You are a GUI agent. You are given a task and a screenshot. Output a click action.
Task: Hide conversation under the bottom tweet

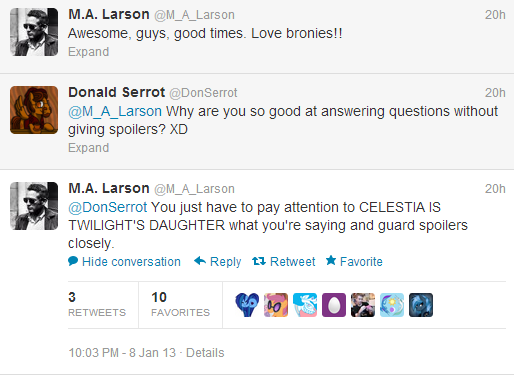pyautogui.click(x=131, y=262)
